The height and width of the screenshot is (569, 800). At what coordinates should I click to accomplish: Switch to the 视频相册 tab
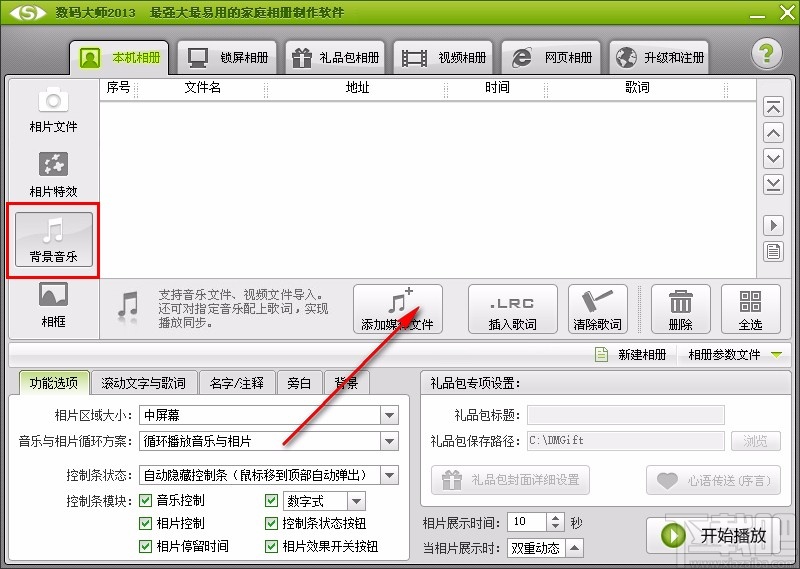point(443,58)
